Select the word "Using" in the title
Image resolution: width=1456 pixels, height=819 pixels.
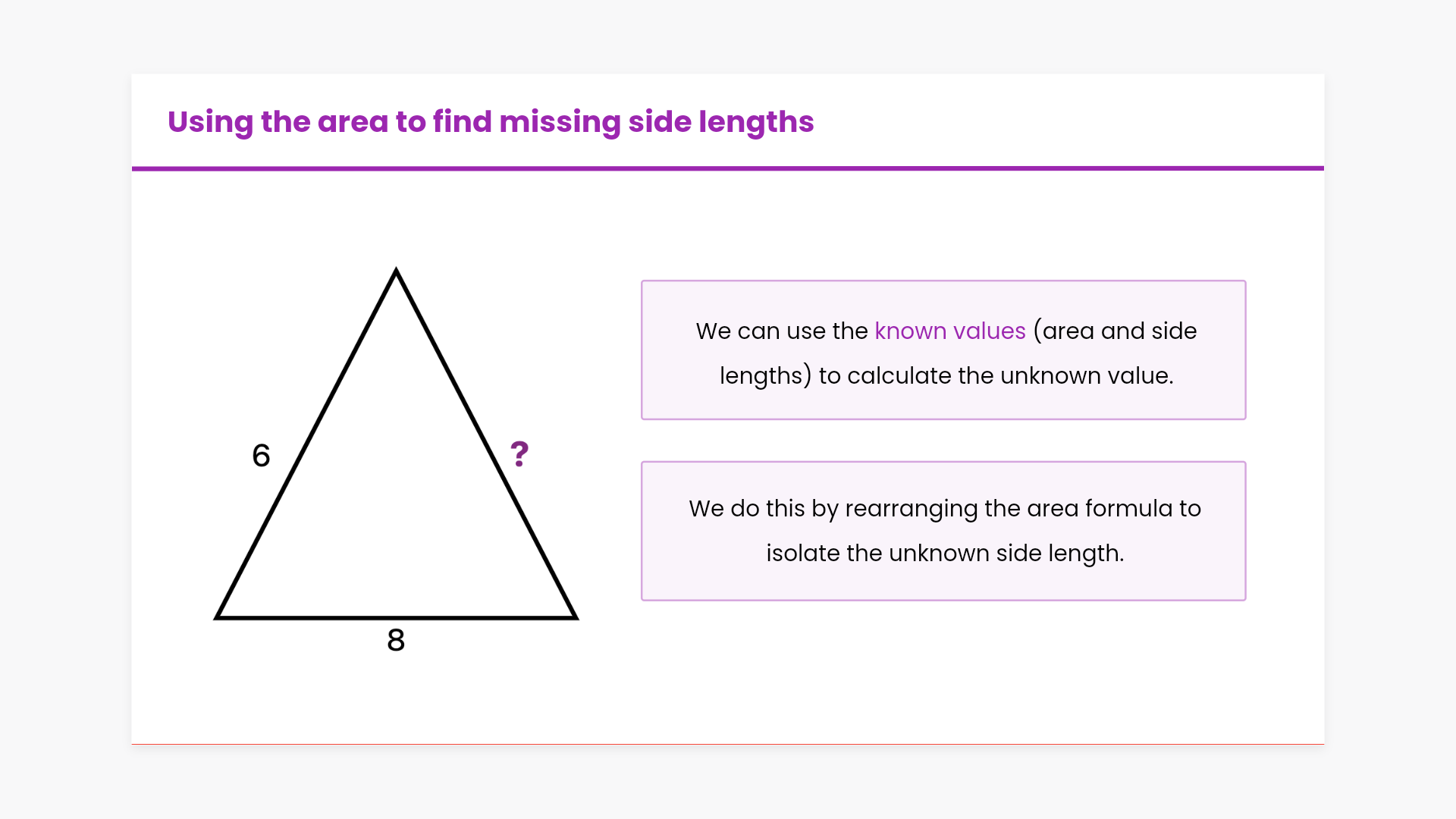(210, 122)
